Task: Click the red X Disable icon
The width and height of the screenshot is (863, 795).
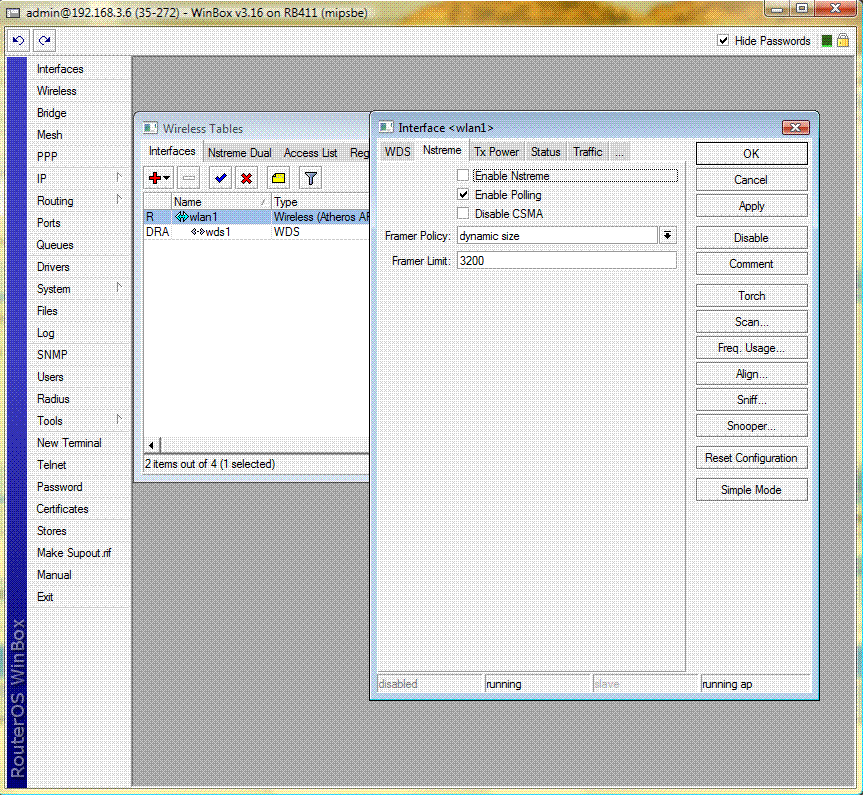Action: (x=246, y=178)
